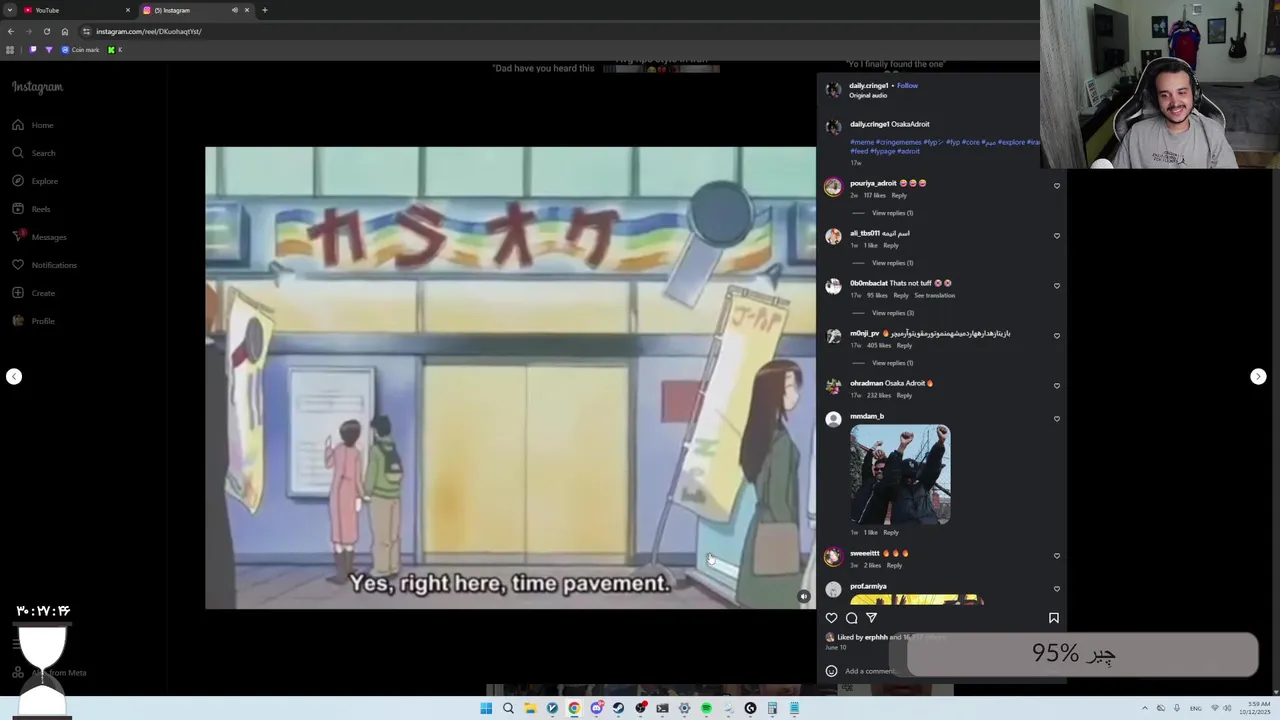
Task: Reply to pouriya_adroit's comment
Action: click(899, 196)
